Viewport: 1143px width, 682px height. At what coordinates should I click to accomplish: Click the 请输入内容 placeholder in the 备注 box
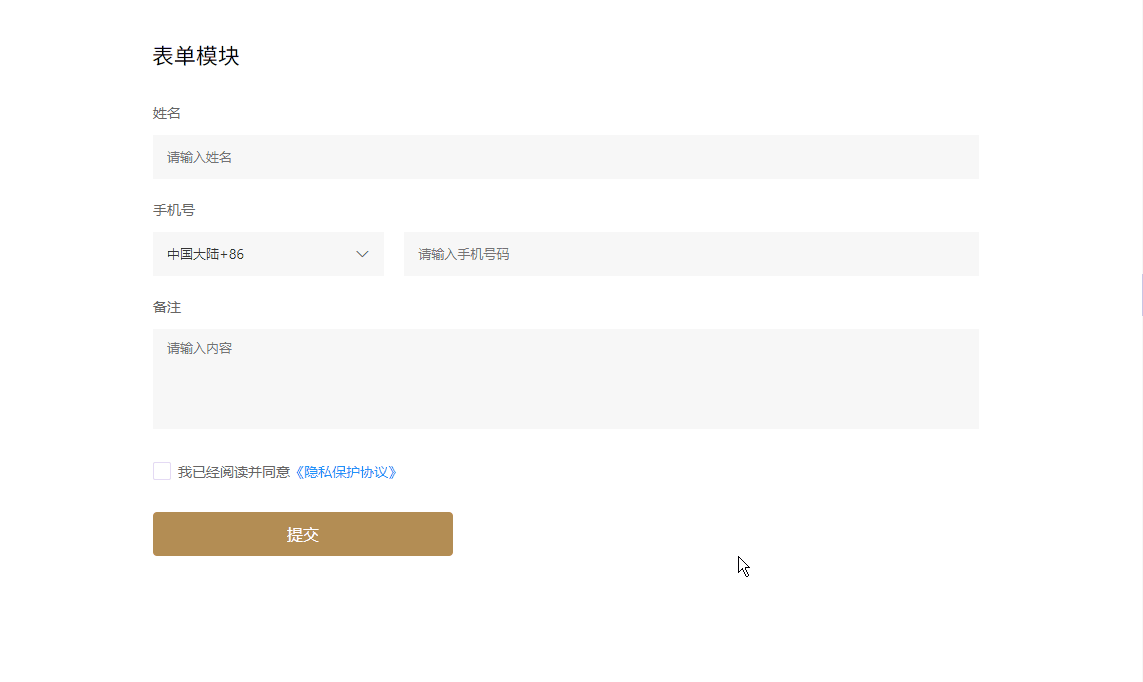click(199, 348)
